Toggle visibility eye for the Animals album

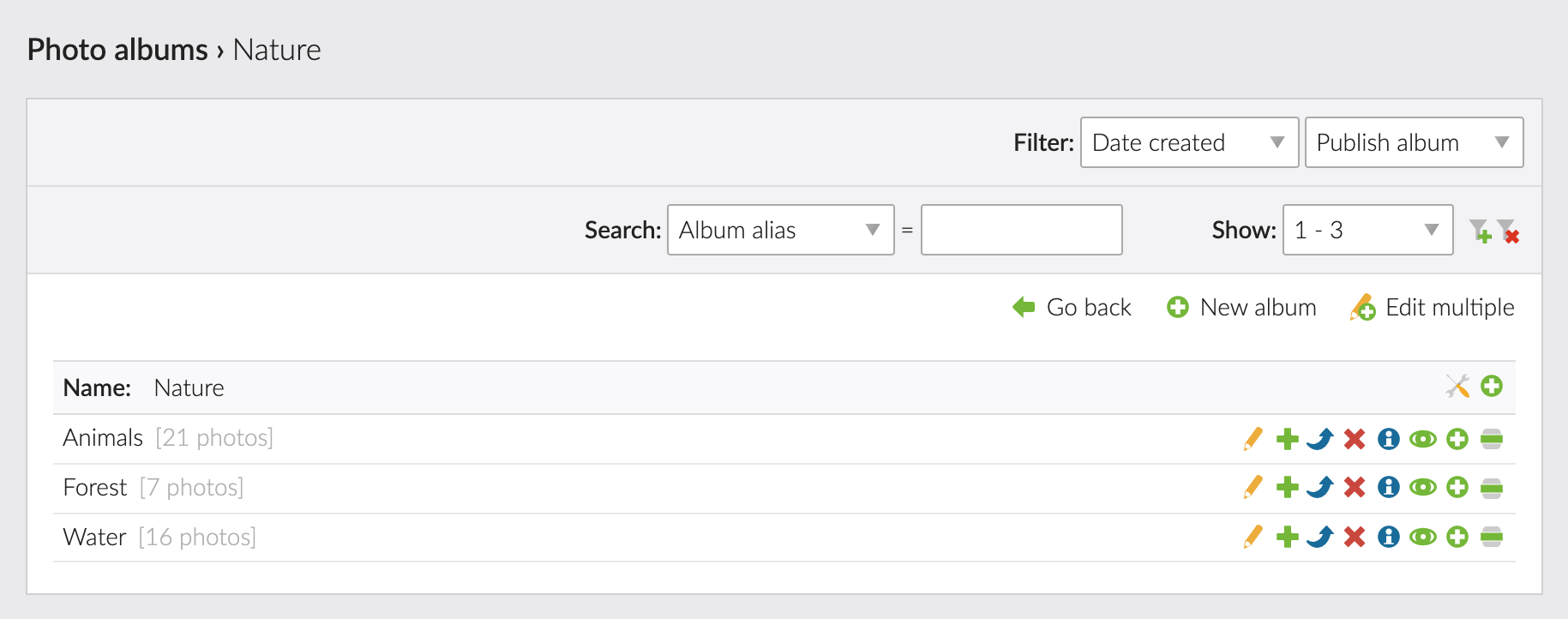1423,439
